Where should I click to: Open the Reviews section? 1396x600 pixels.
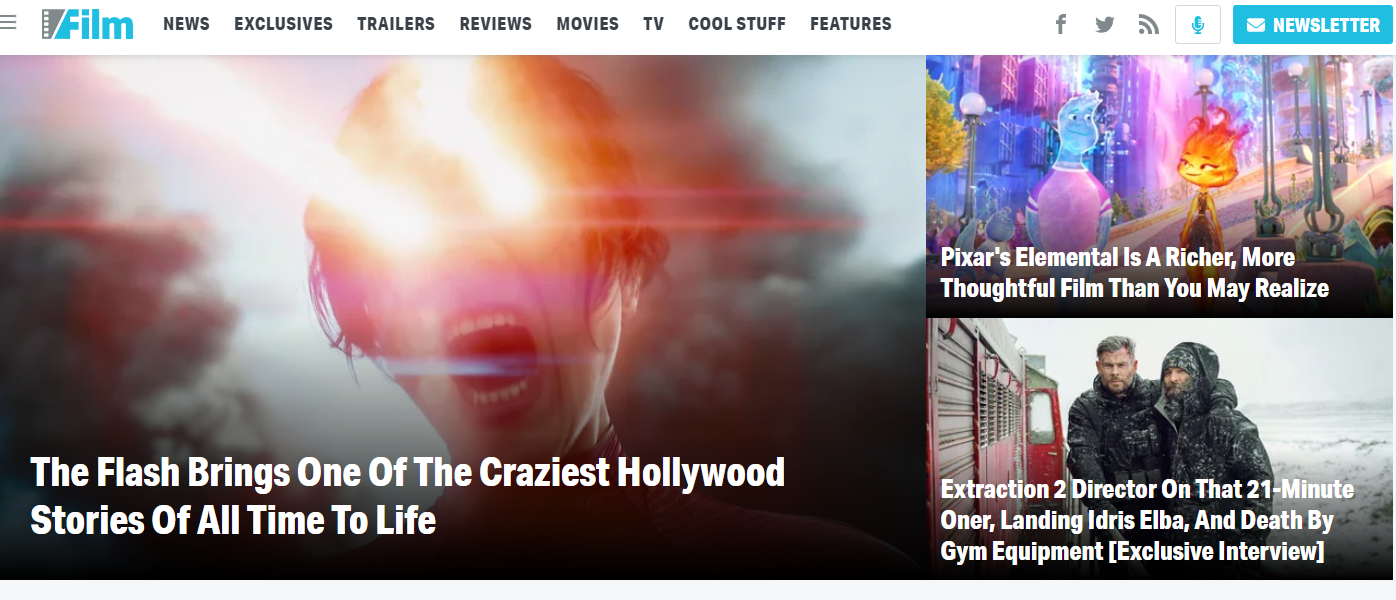[496, 24]
